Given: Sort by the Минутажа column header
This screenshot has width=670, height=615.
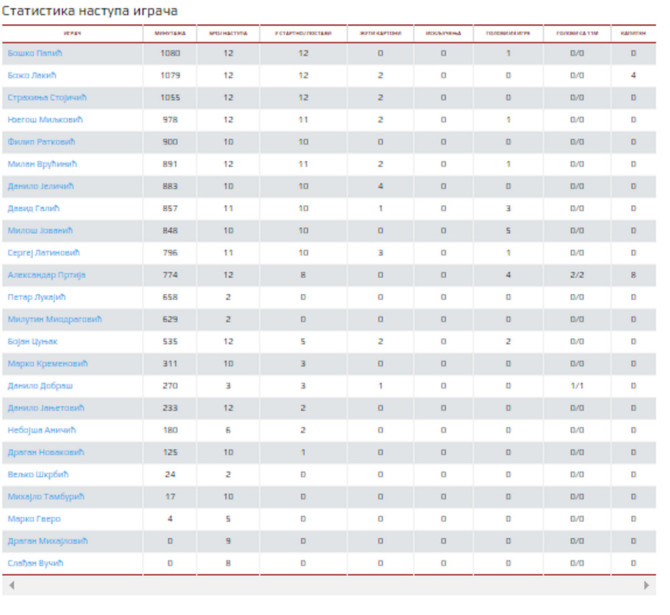Looking at the screenshot, I should 170,33.
